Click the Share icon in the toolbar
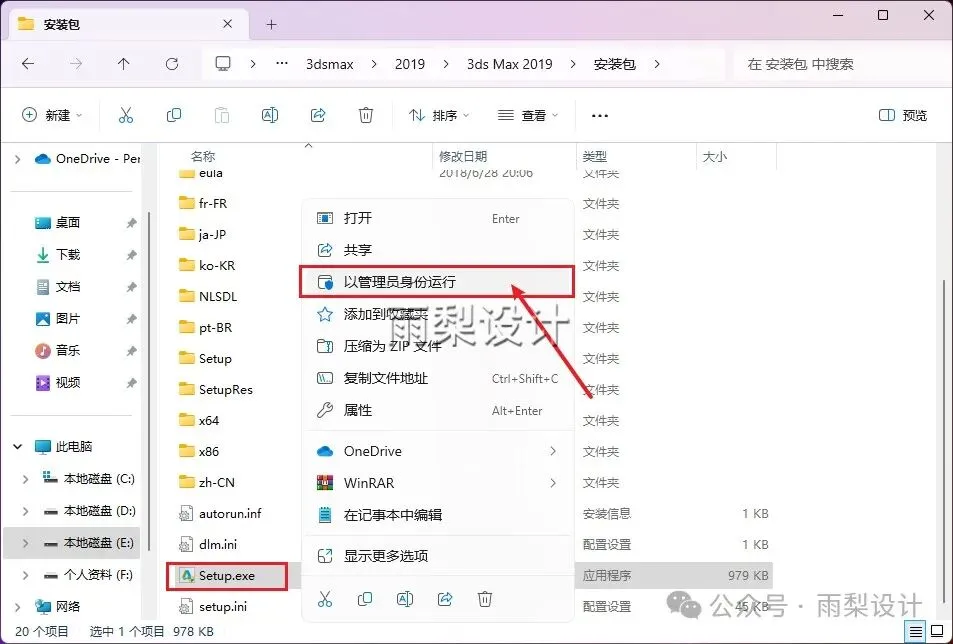 (318, 115)
